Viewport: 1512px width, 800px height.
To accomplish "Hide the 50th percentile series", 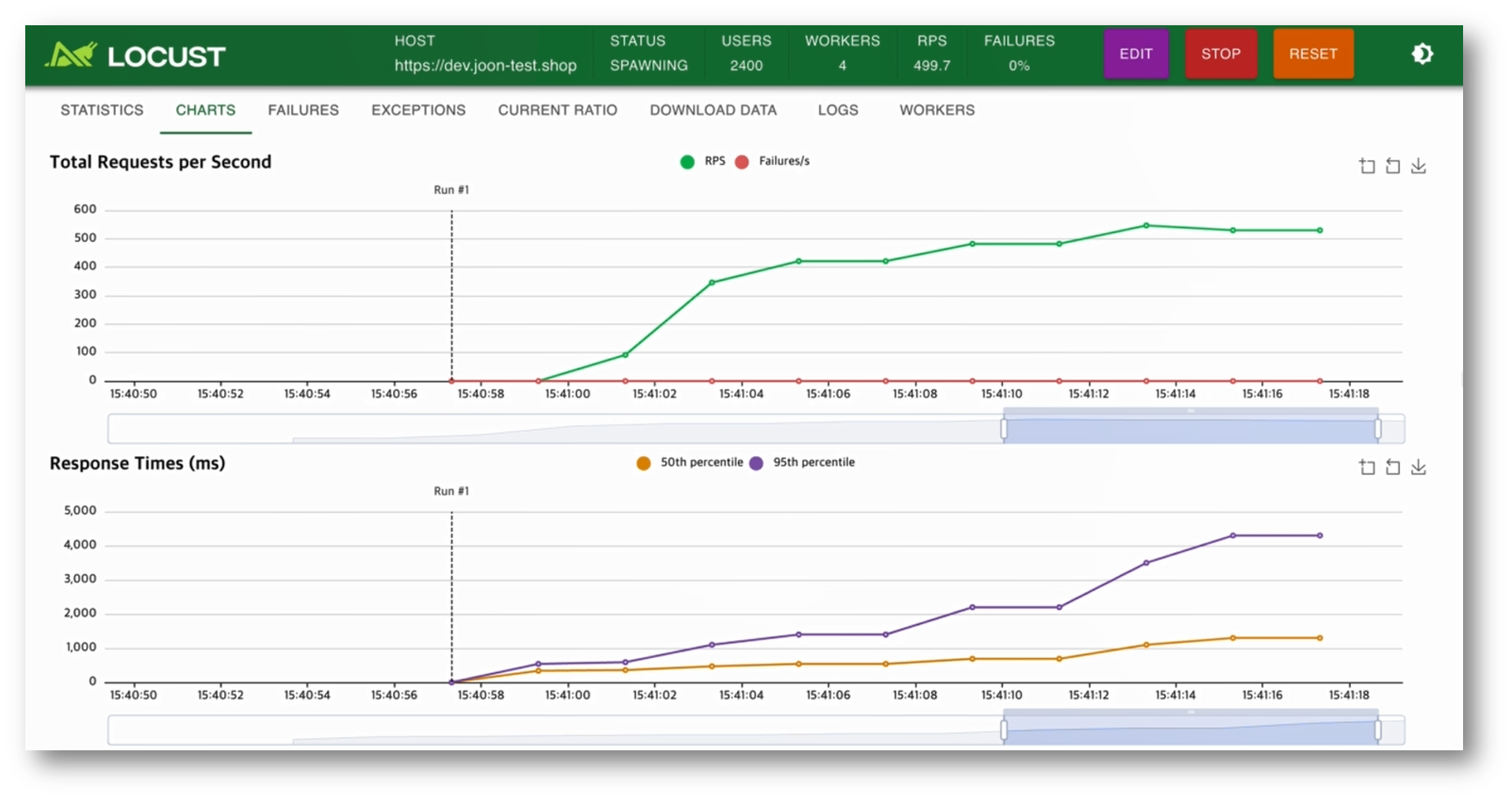I will pyautogui.click(x=690, y=462).
